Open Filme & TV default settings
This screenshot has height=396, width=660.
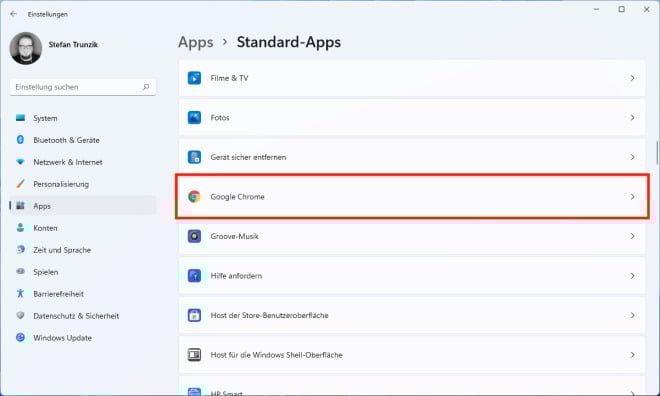(412, 78)
